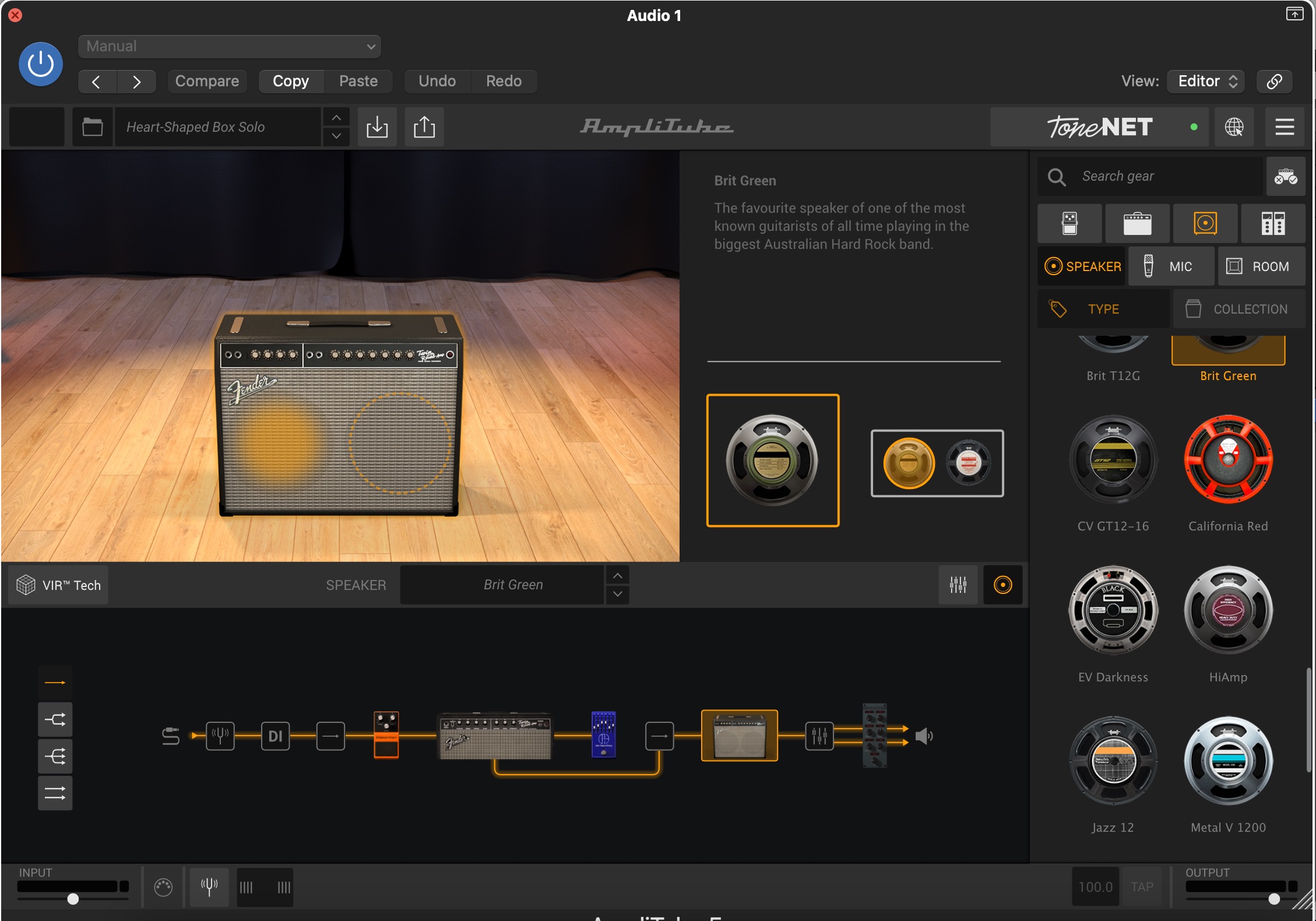Screen dimensions: 1316x921
Task: Open the ToneNET panel
Action: (x=1099, y=126)
